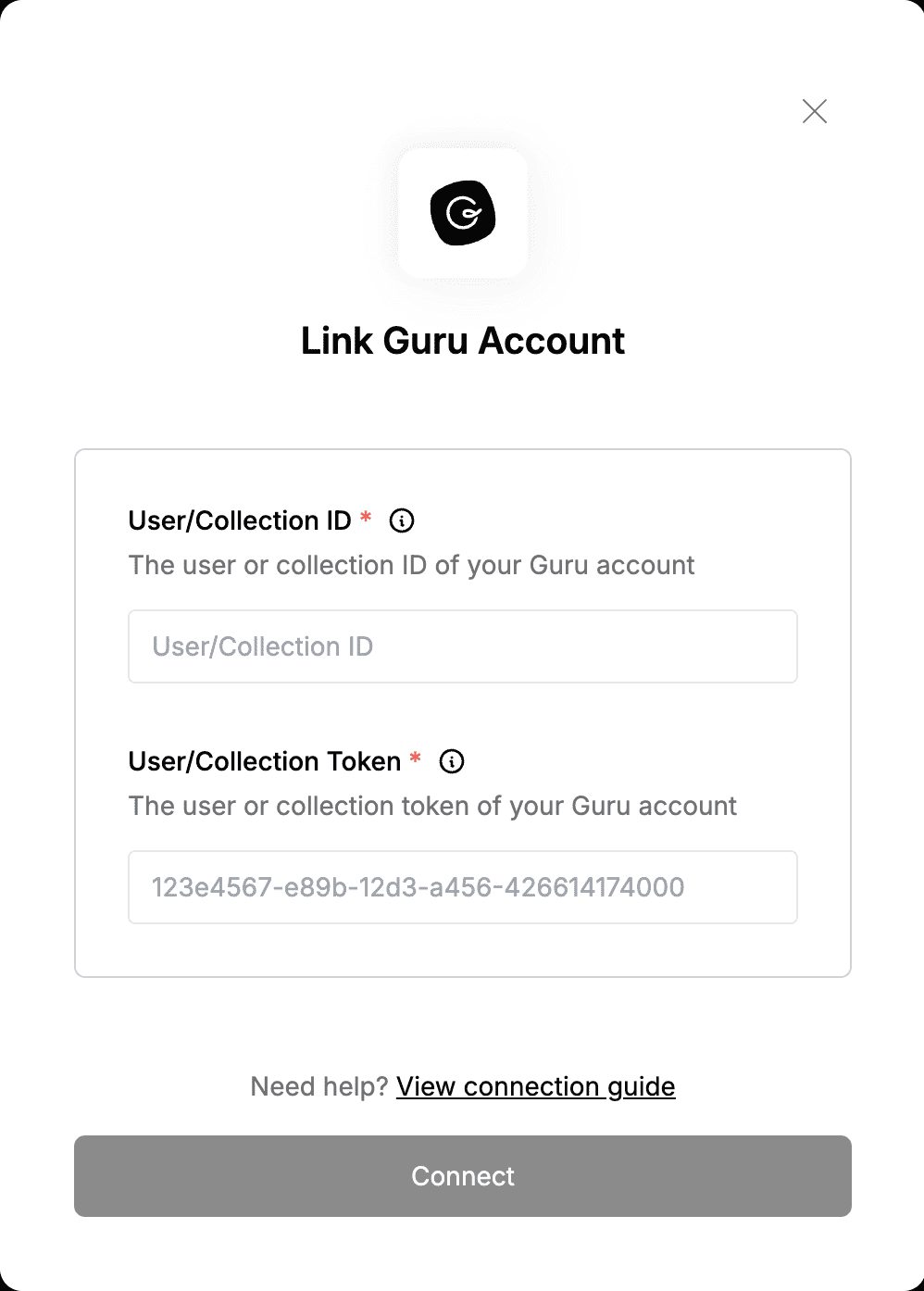Viewport: 924px width, 1291px height.
Task: Open info tooltip beside User/Collection ID
Action: tap(402, 520)
